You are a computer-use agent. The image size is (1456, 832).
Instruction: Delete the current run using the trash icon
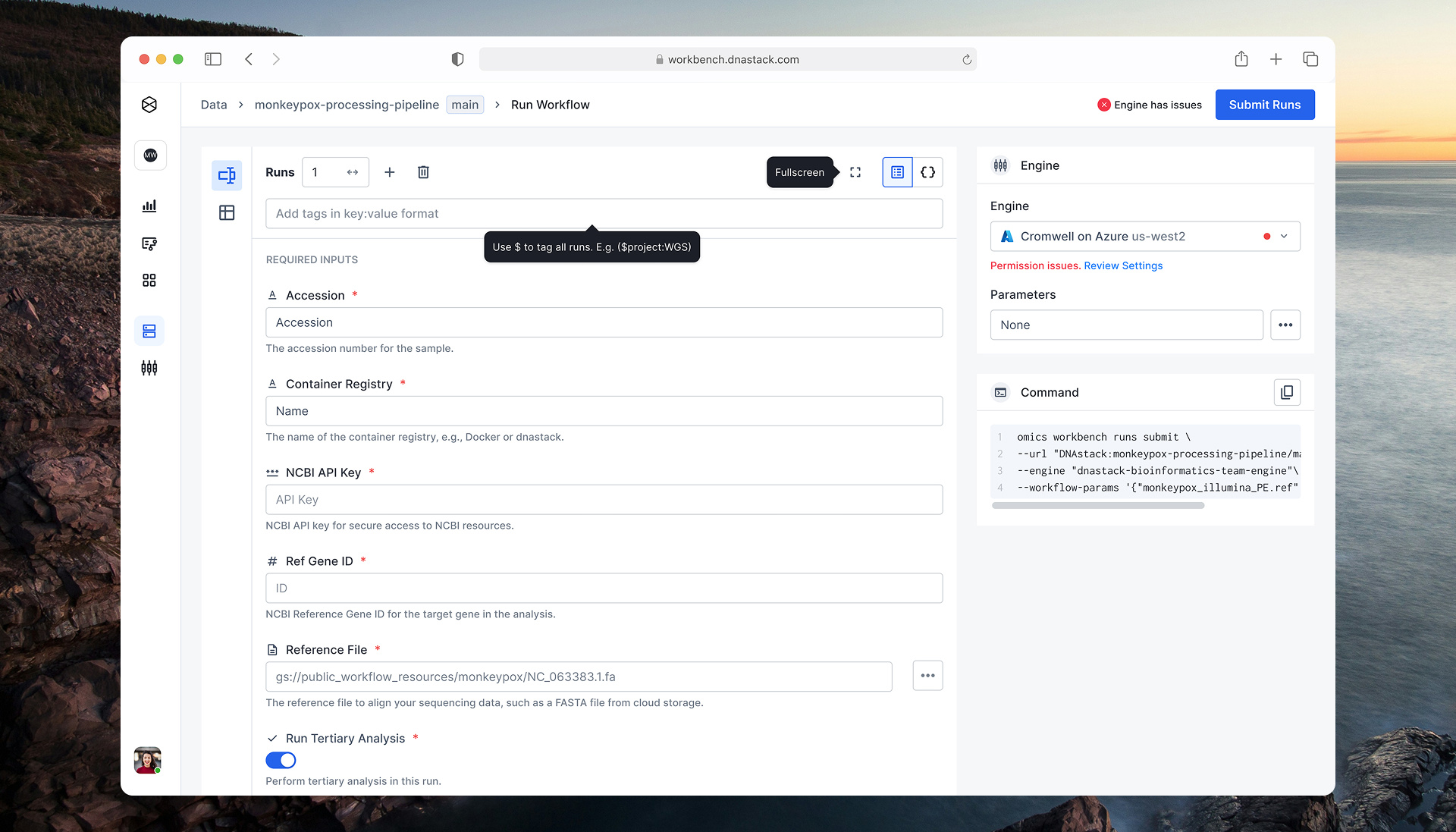(423, 172)
